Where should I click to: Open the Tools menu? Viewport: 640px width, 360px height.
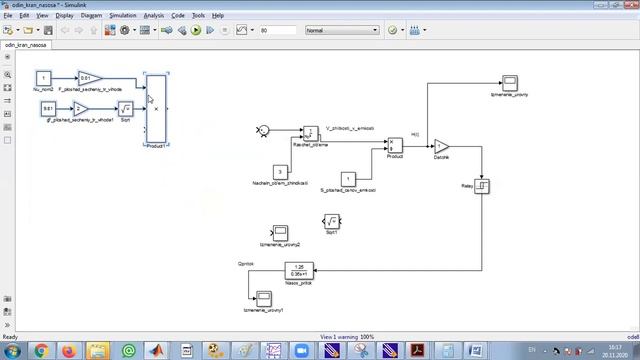tap(198, 16)
